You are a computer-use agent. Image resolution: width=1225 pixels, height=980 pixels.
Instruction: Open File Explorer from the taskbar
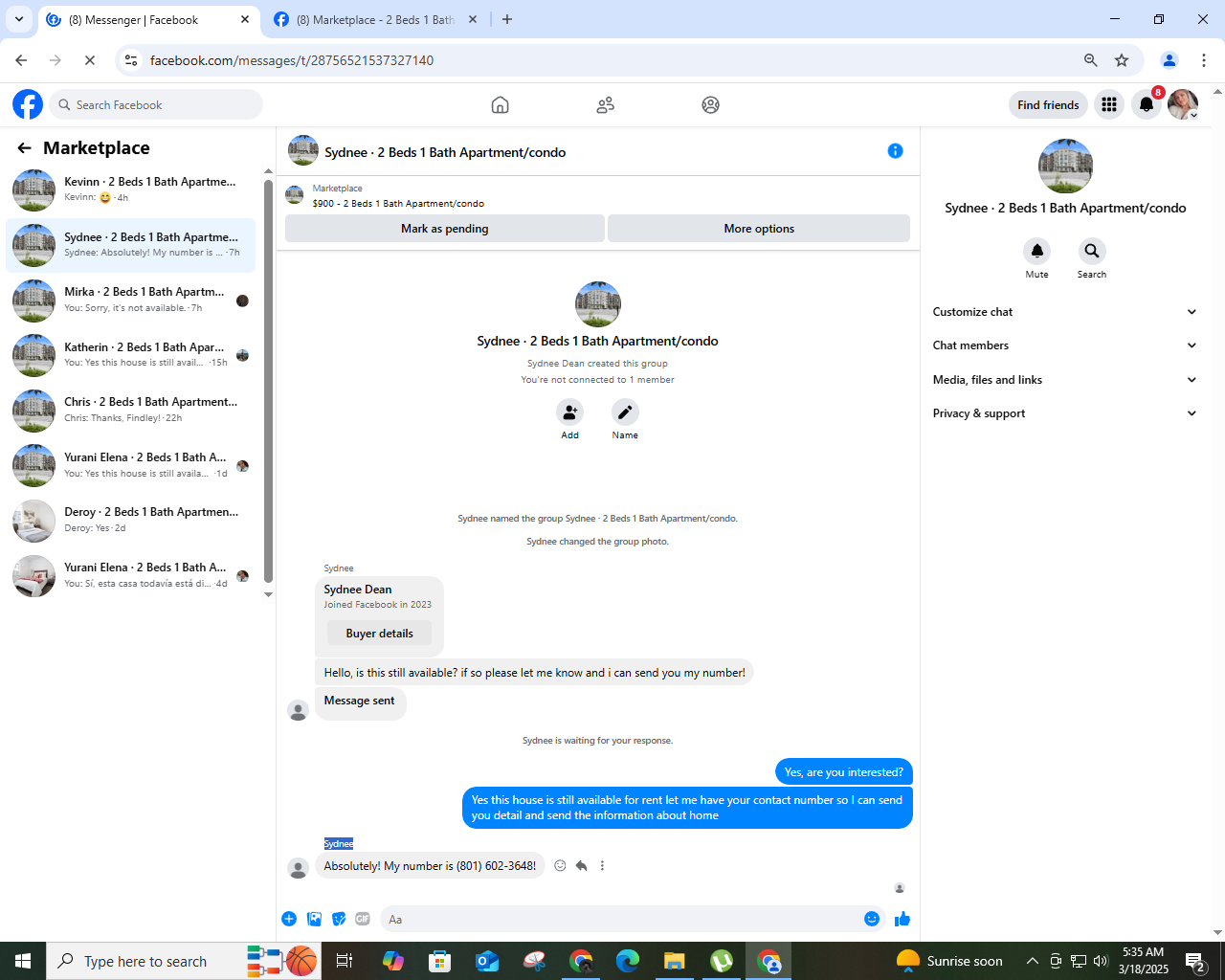click(x=675, y=961)
